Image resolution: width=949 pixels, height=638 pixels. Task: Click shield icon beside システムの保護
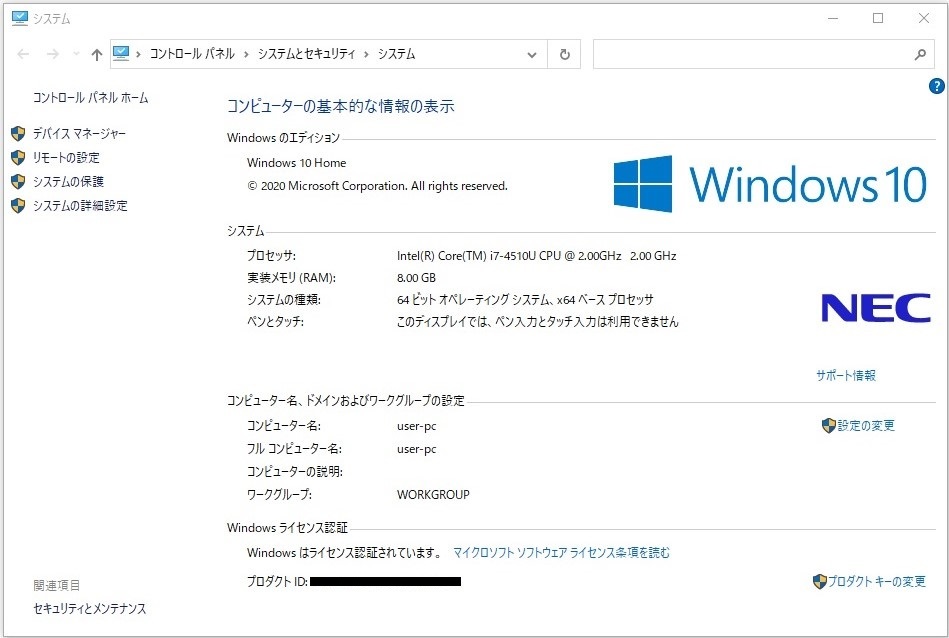[x=18, y=182]
